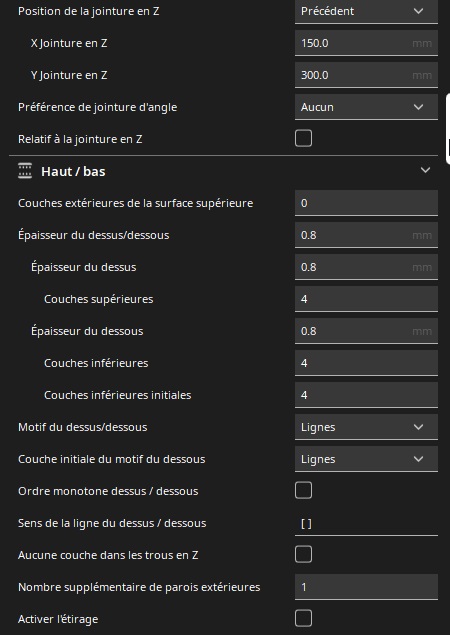Screen dimensions: 450x635
Task: Select the Couches inférieures initiales field
Action: pos(366,395)
